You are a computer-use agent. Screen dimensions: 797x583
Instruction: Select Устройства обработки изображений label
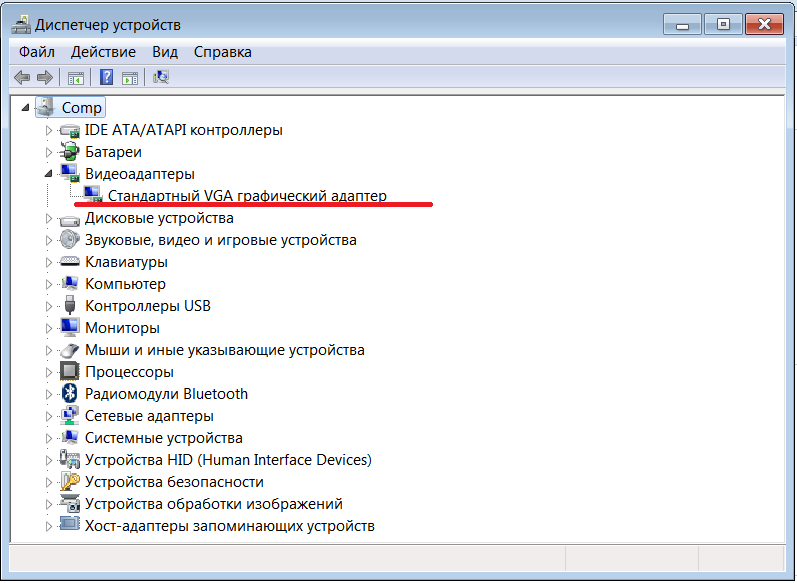(x=213, y=504)
